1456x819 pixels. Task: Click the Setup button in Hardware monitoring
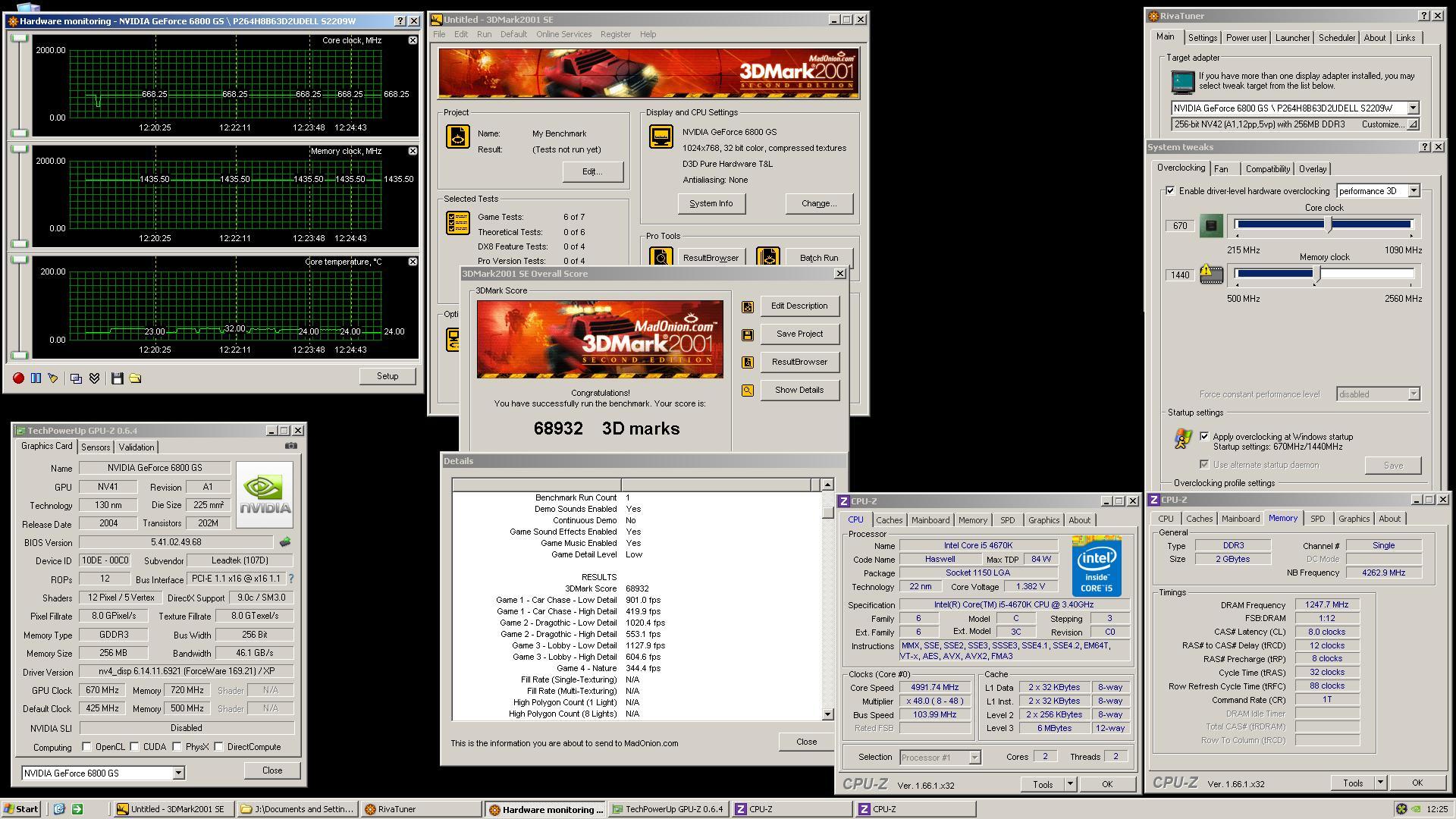pyautogui.click(x=388, y=376)
